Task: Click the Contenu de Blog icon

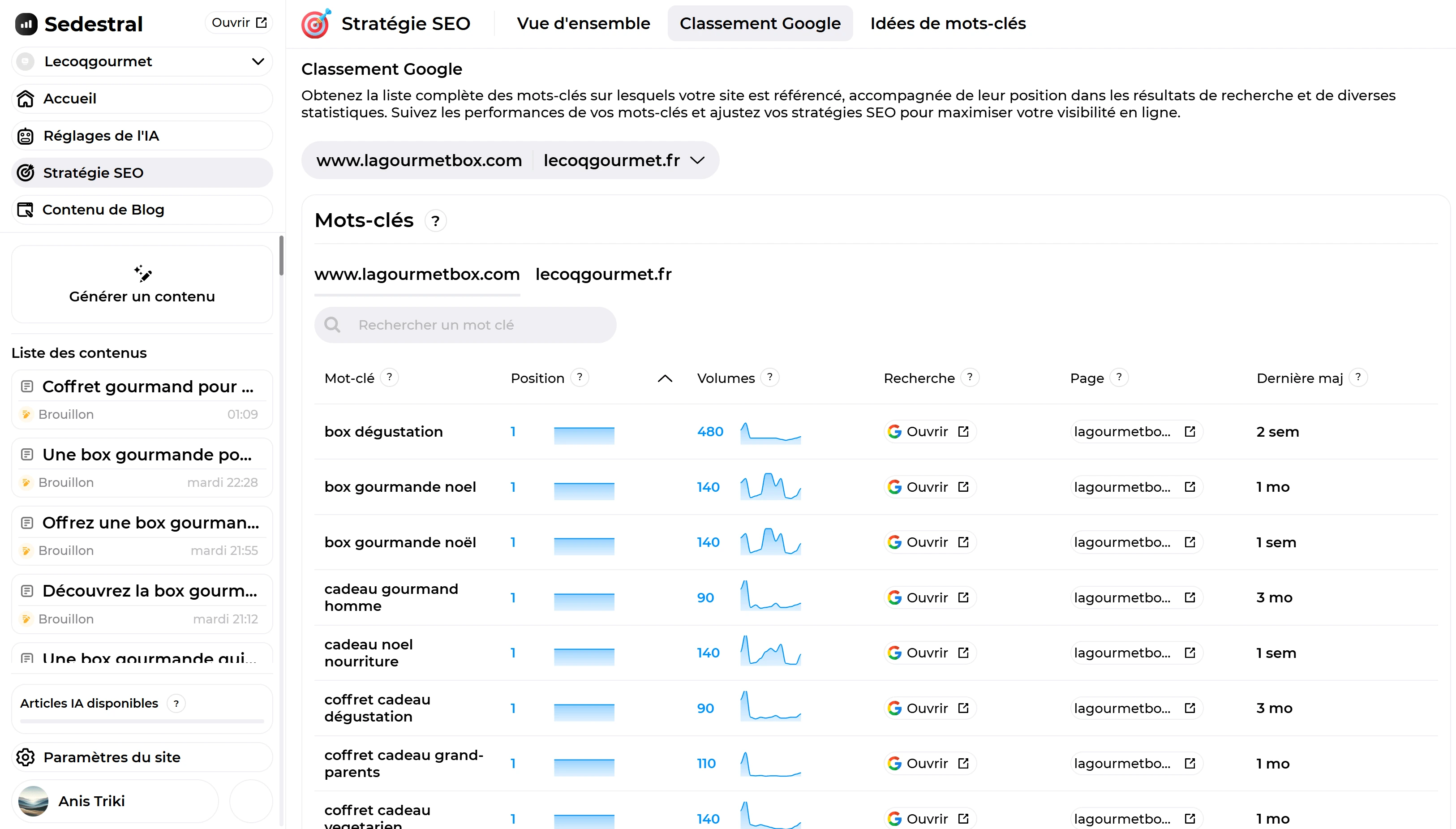Action: 25,210
